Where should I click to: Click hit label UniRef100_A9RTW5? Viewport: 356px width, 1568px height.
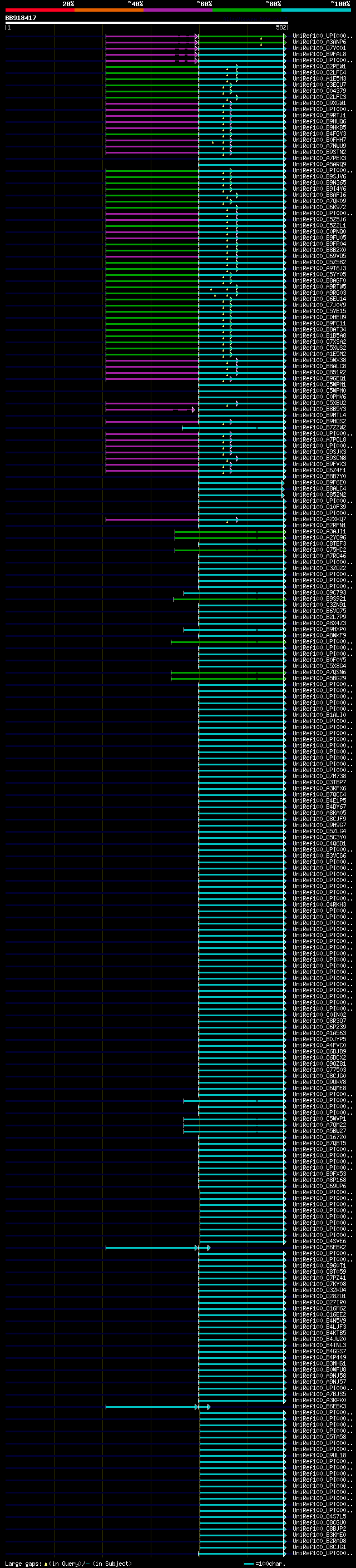[319, 286]
